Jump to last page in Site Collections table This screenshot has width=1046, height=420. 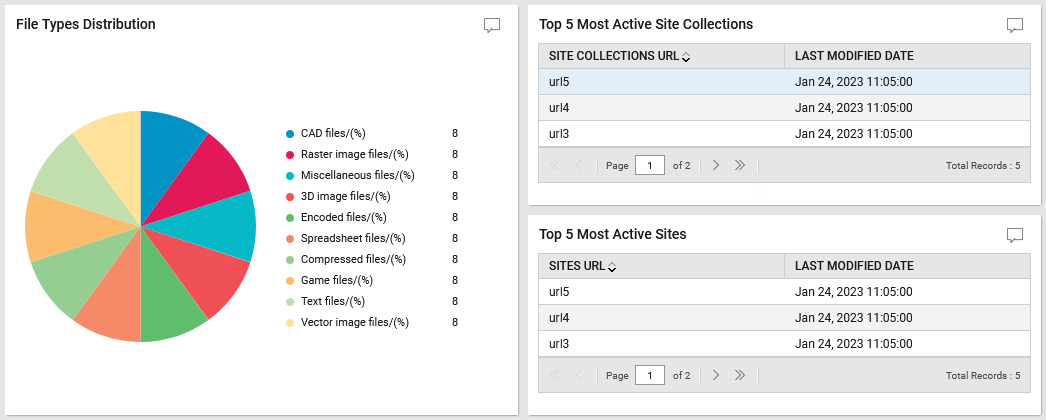(x=739, y=165)
